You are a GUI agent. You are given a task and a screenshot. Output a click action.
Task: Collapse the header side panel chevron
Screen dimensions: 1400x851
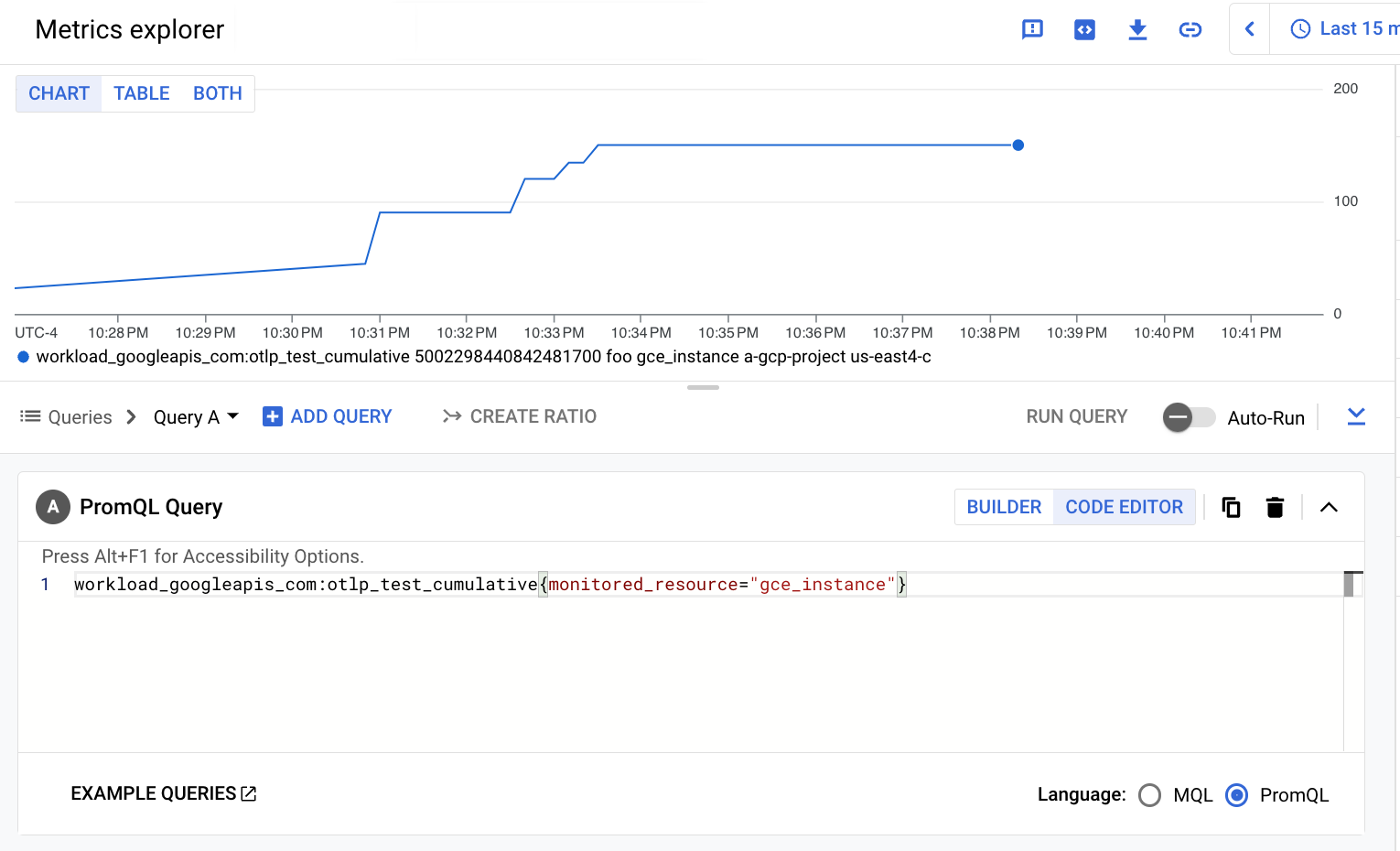point(1249,28)
